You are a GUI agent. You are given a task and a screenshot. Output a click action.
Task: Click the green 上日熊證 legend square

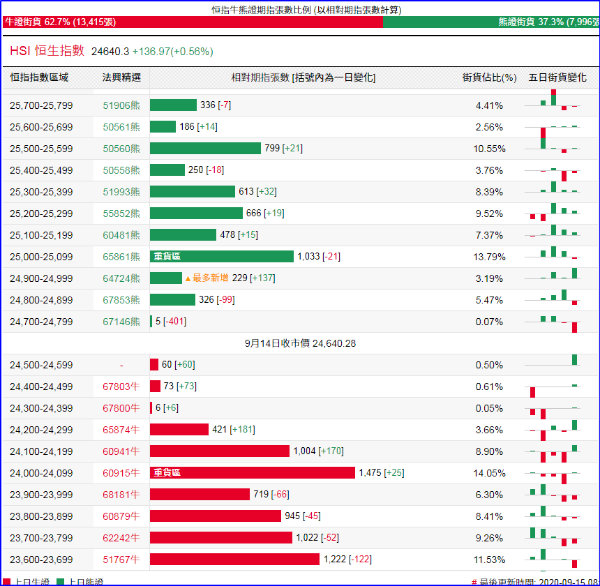pyautogui.click(x=60, y=582)
